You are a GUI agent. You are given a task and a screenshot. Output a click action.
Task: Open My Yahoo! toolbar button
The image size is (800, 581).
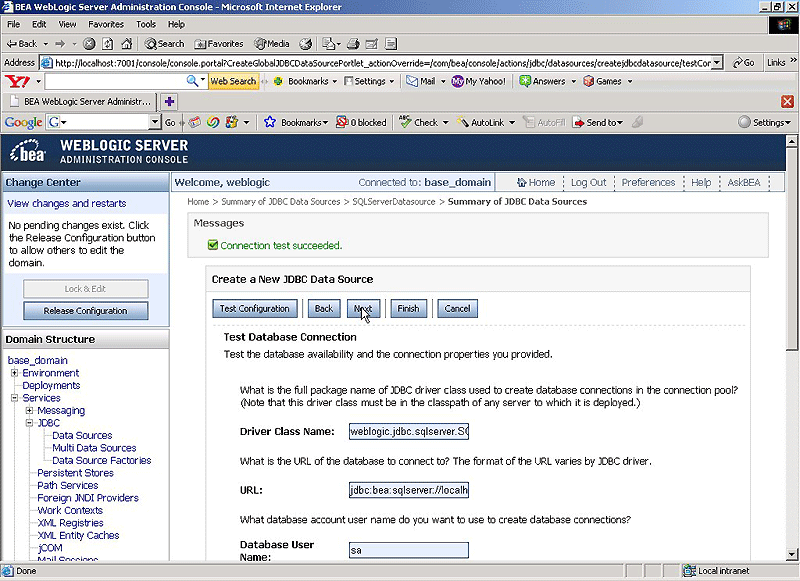coord(479,81)
